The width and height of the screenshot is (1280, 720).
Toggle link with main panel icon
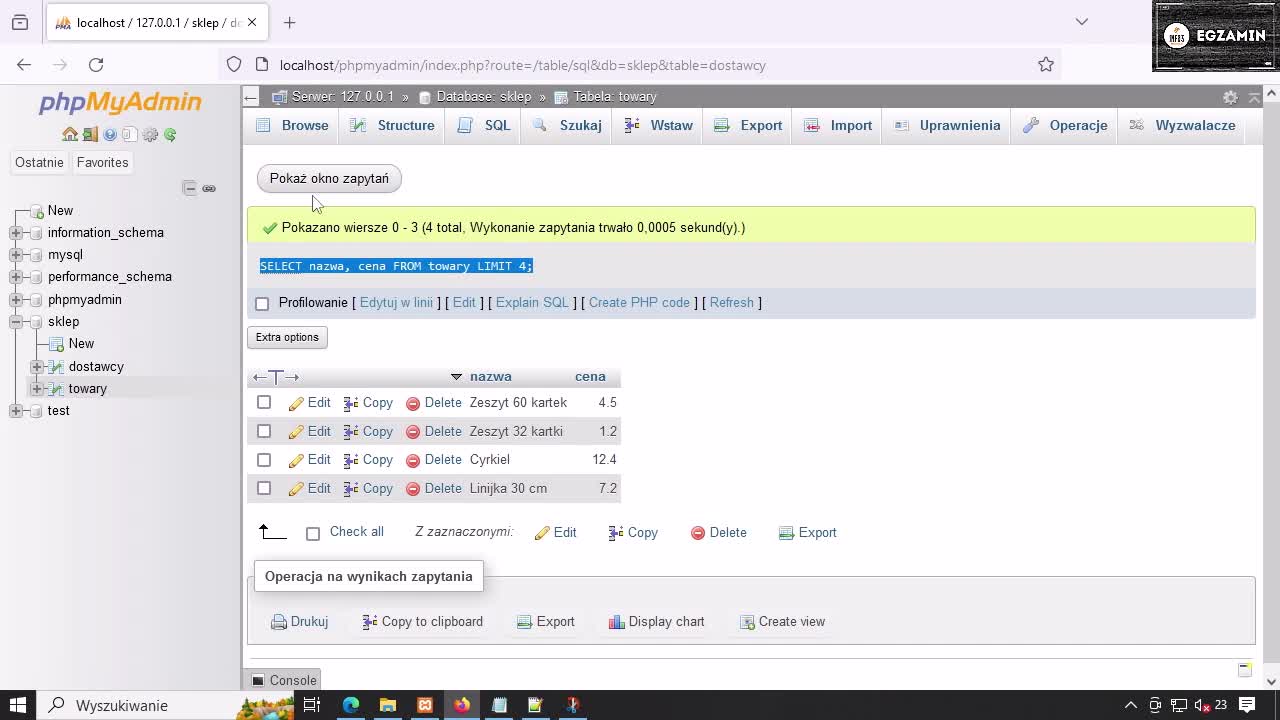tap(209, 188)
